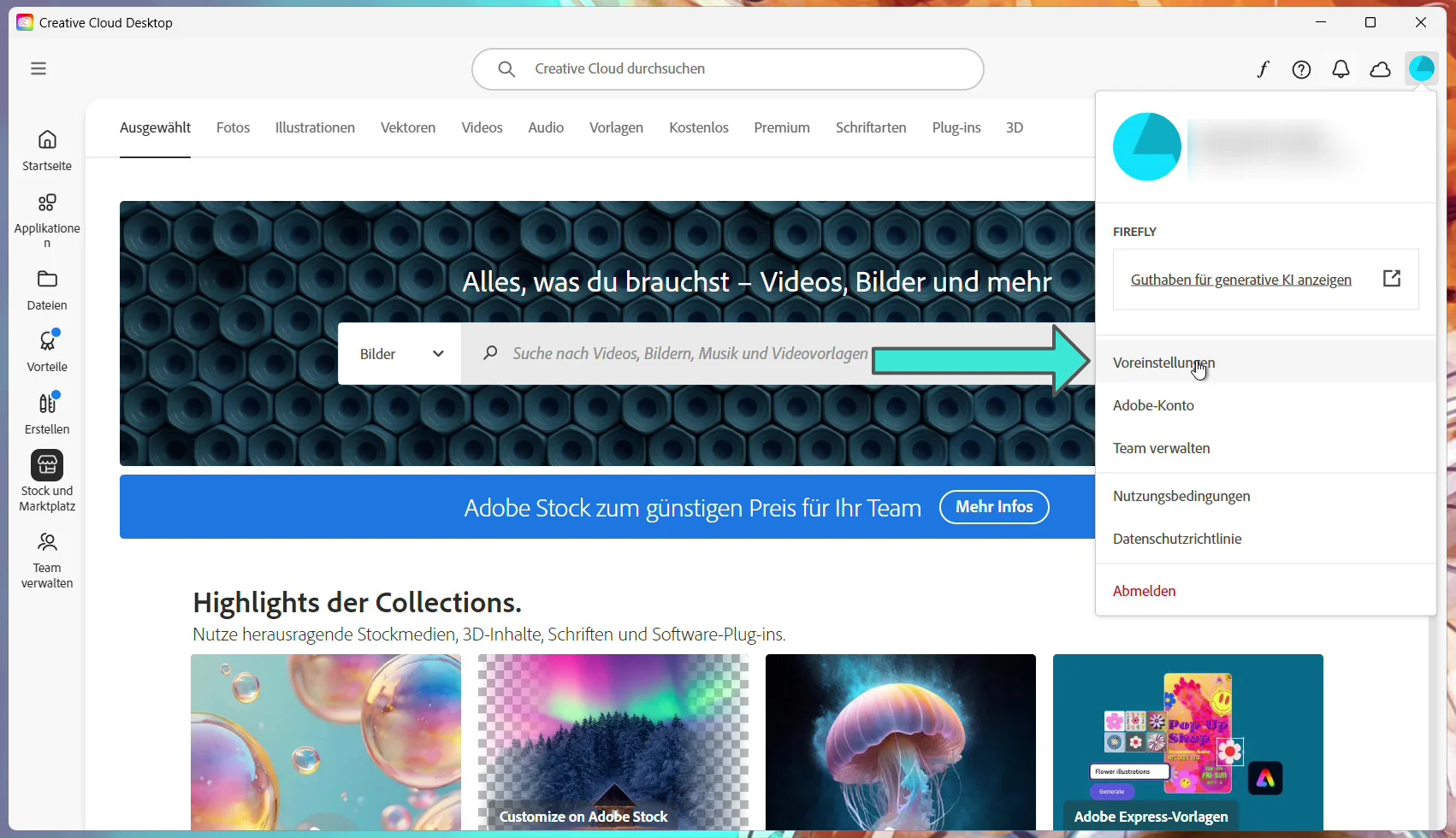Open the Vektoren tab
This screenshot has height=838, width=1456.
pyautogui.click(x=408, y=127)
